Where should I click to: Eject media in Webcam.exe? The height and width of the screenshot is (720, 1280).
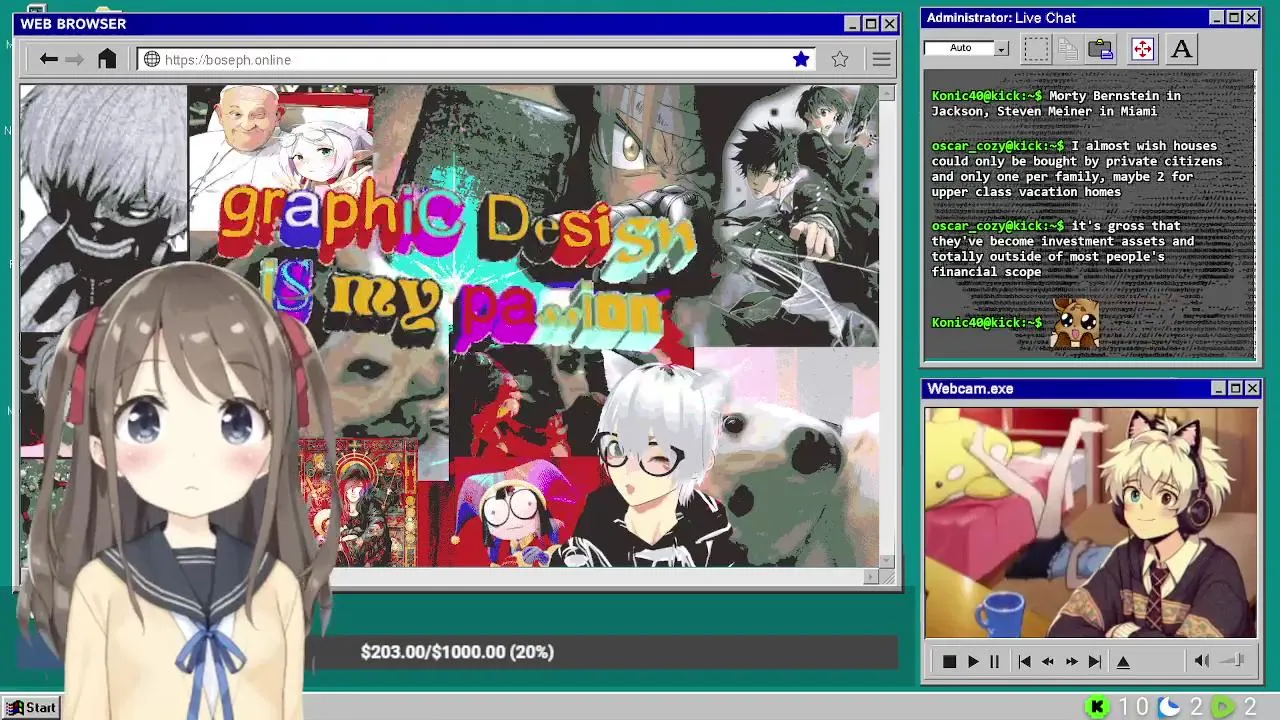click(1123, 662)
